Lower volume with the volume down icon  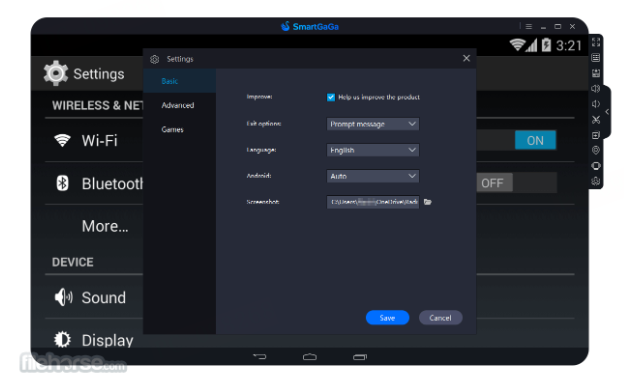click(x=596, y=104)
